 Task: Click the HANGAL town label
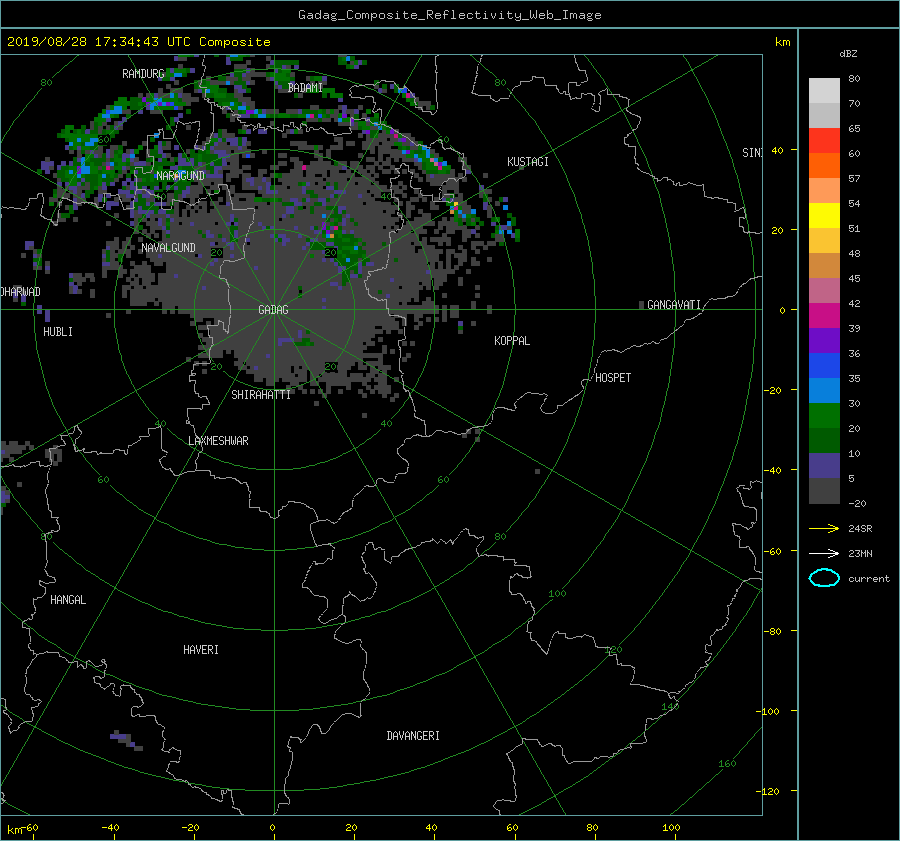coord(68,600)
